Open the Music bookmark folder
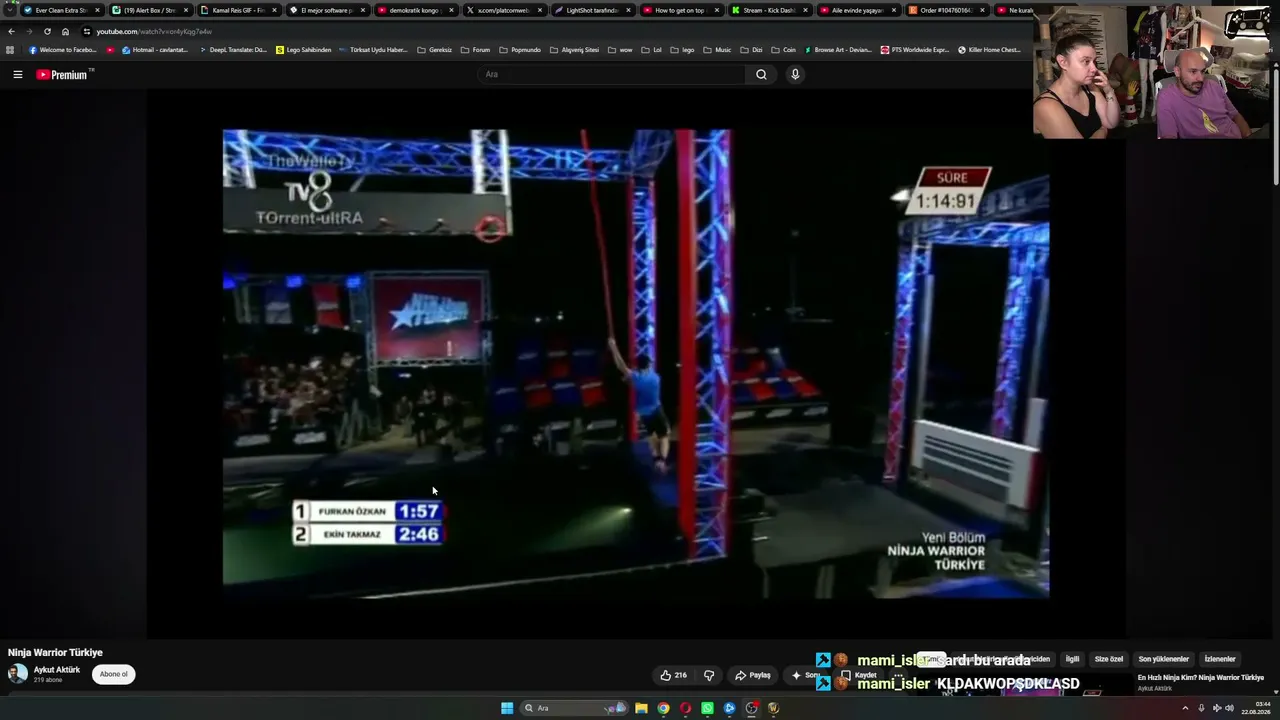 717,50
